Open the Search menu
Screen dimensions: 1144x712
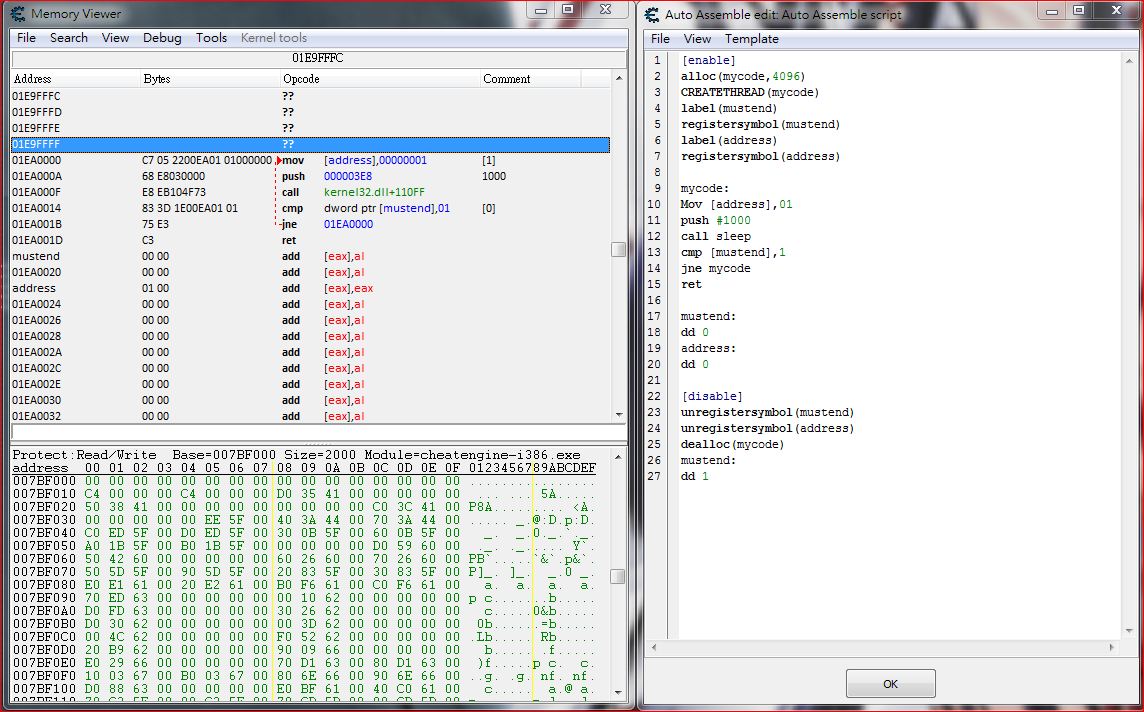(x=68, y=37)
